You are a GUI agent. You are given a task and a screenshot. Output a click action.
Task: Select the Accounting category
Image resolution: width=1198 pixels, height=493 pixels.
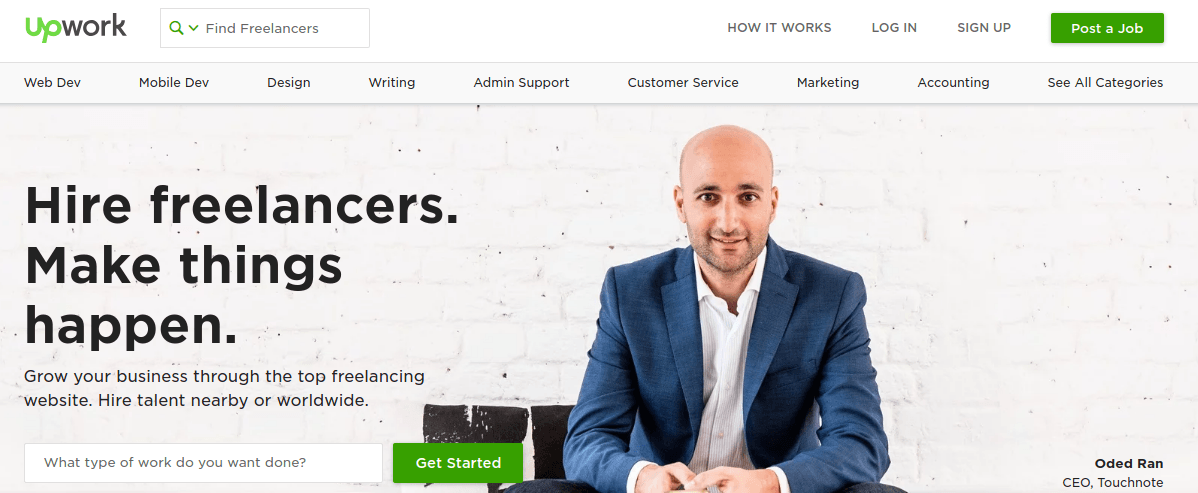(x=954, y=83)
